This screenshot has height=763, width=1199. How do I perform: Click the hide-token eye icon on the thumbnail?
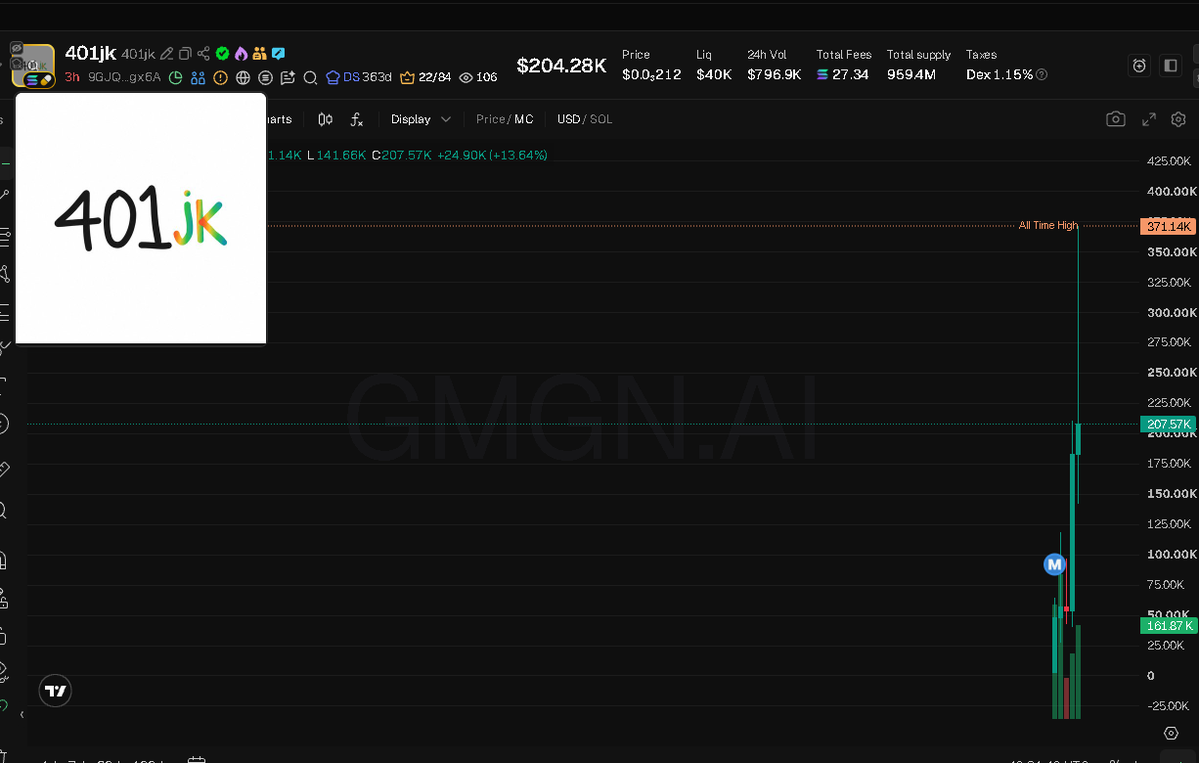(x=16, y=48)
